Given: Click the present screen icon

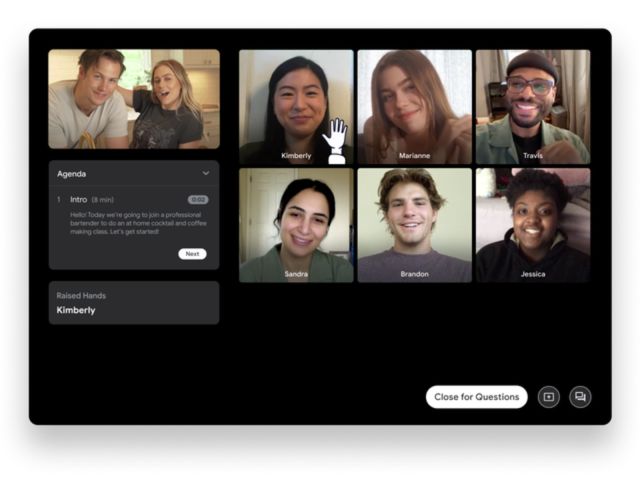Looking at the screenshot, I should [548, 397].
